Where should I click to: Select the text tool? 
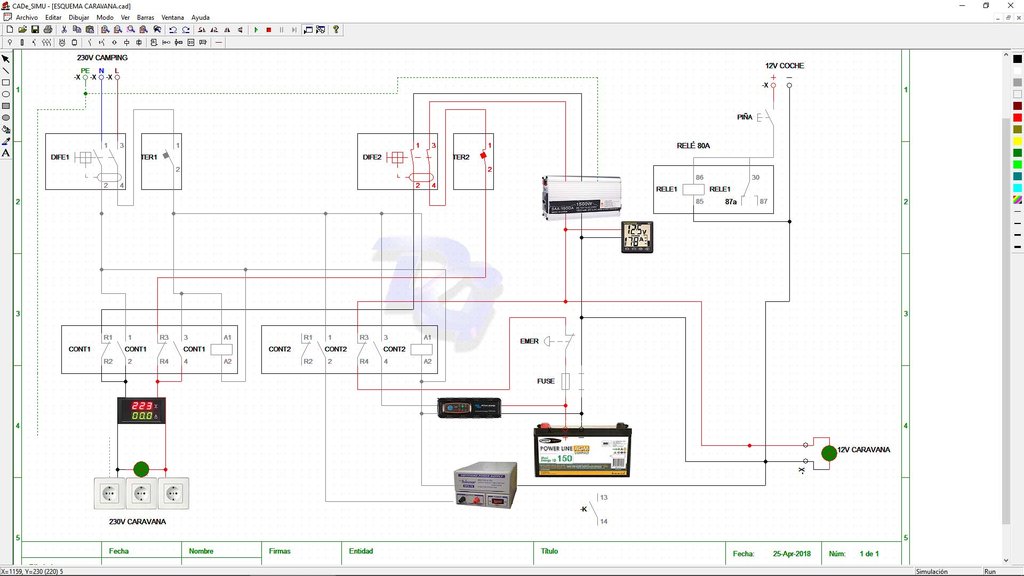coord(6,153)
